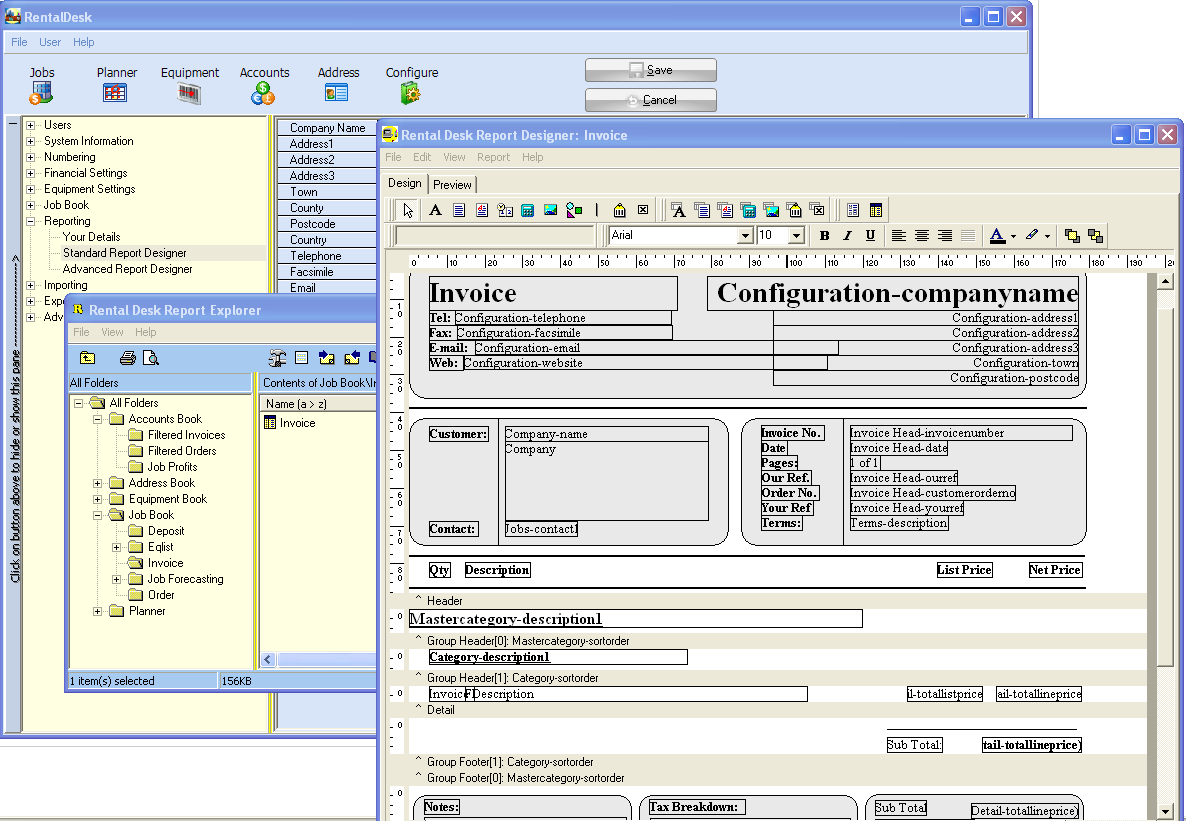
Task: Expand the Address Book folder node
Action: click(x=98, y=483)
